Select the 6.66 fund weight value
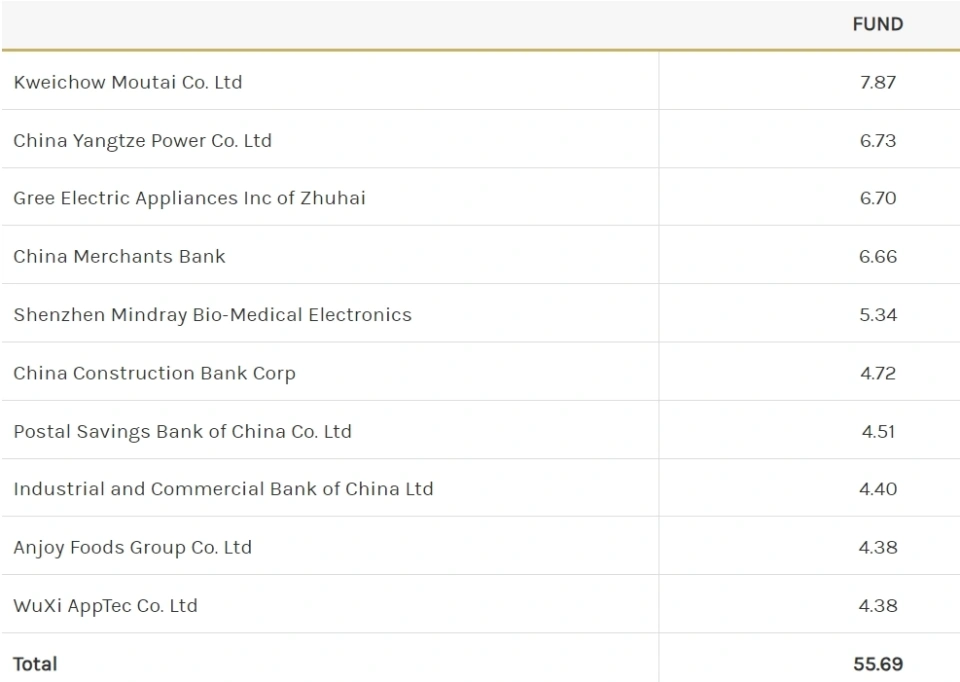The width and height of the screenshot is (960, 682). tap(878, 256)
